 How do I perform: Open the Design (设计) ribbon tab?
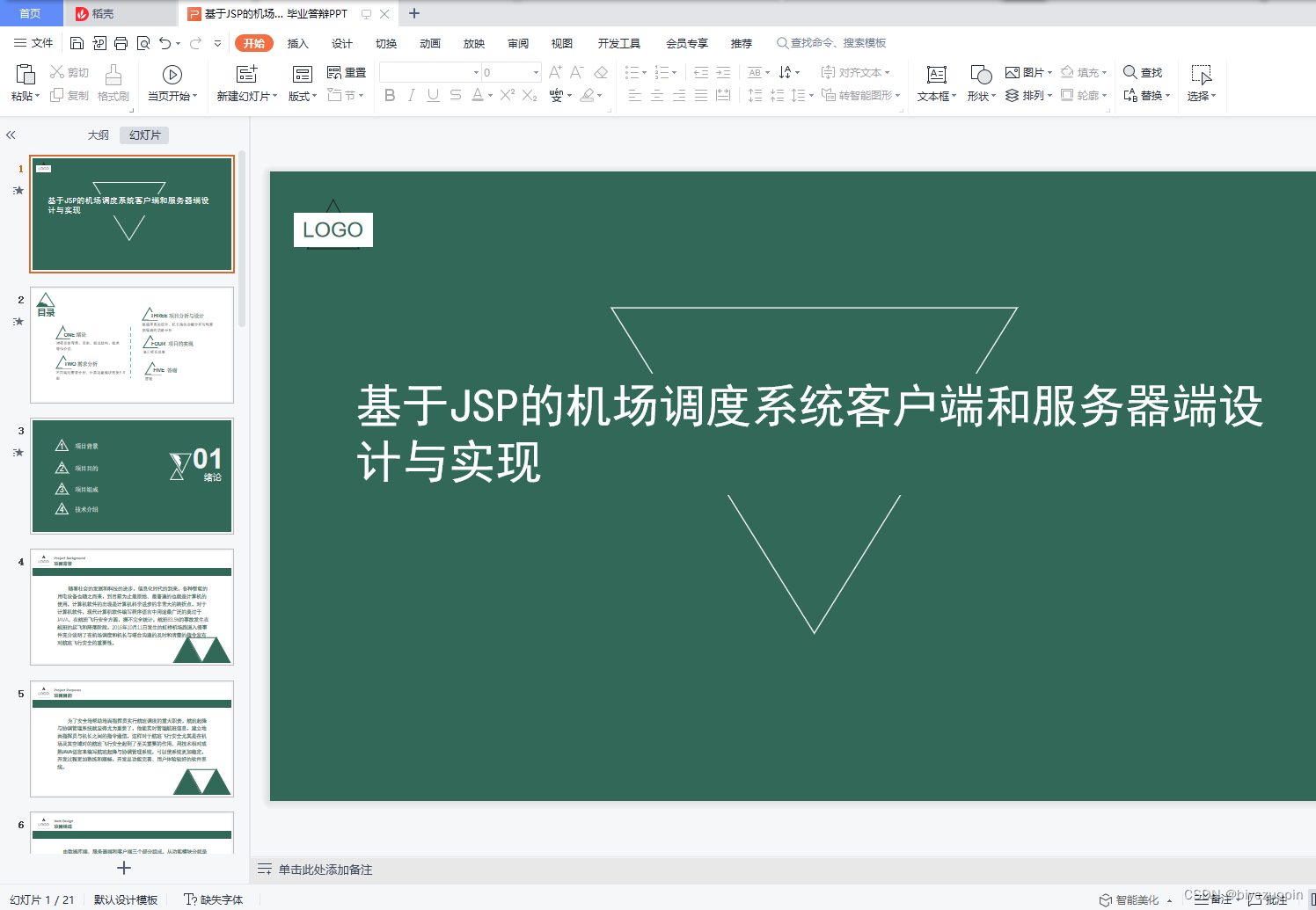point(342,43)
